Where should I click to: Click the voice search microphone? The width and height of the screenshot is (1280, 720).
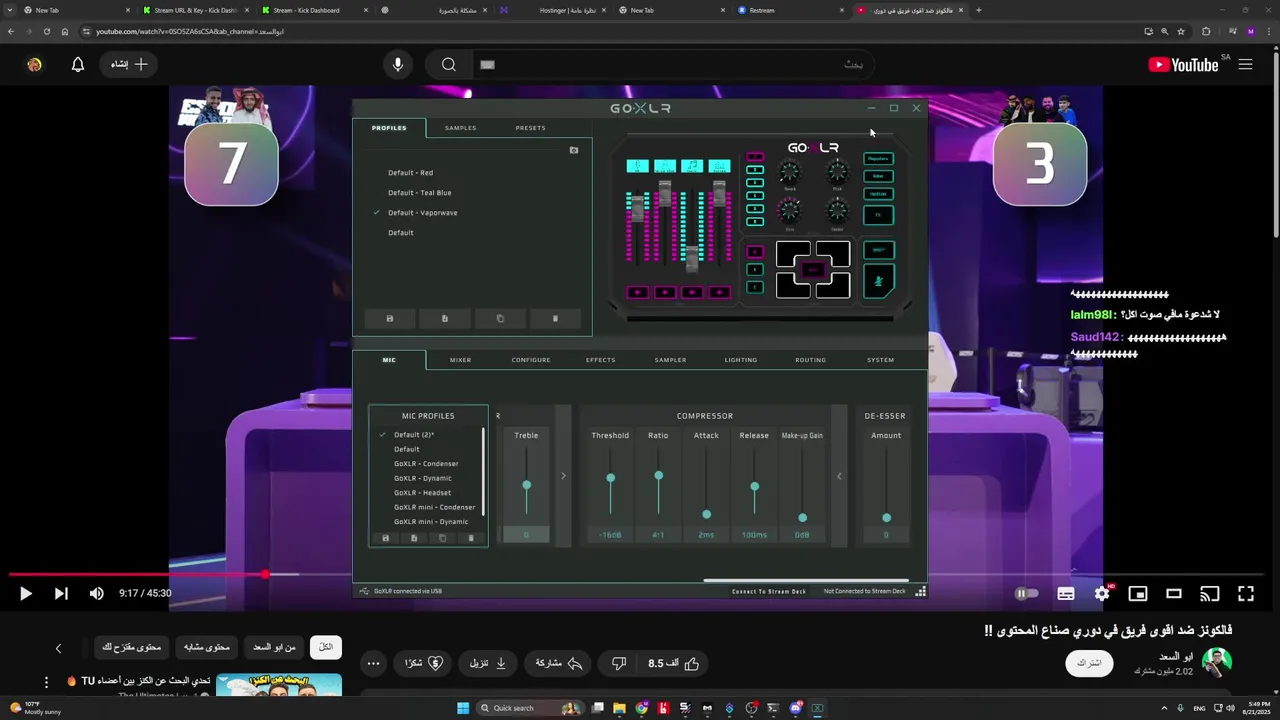pos(398,64)
